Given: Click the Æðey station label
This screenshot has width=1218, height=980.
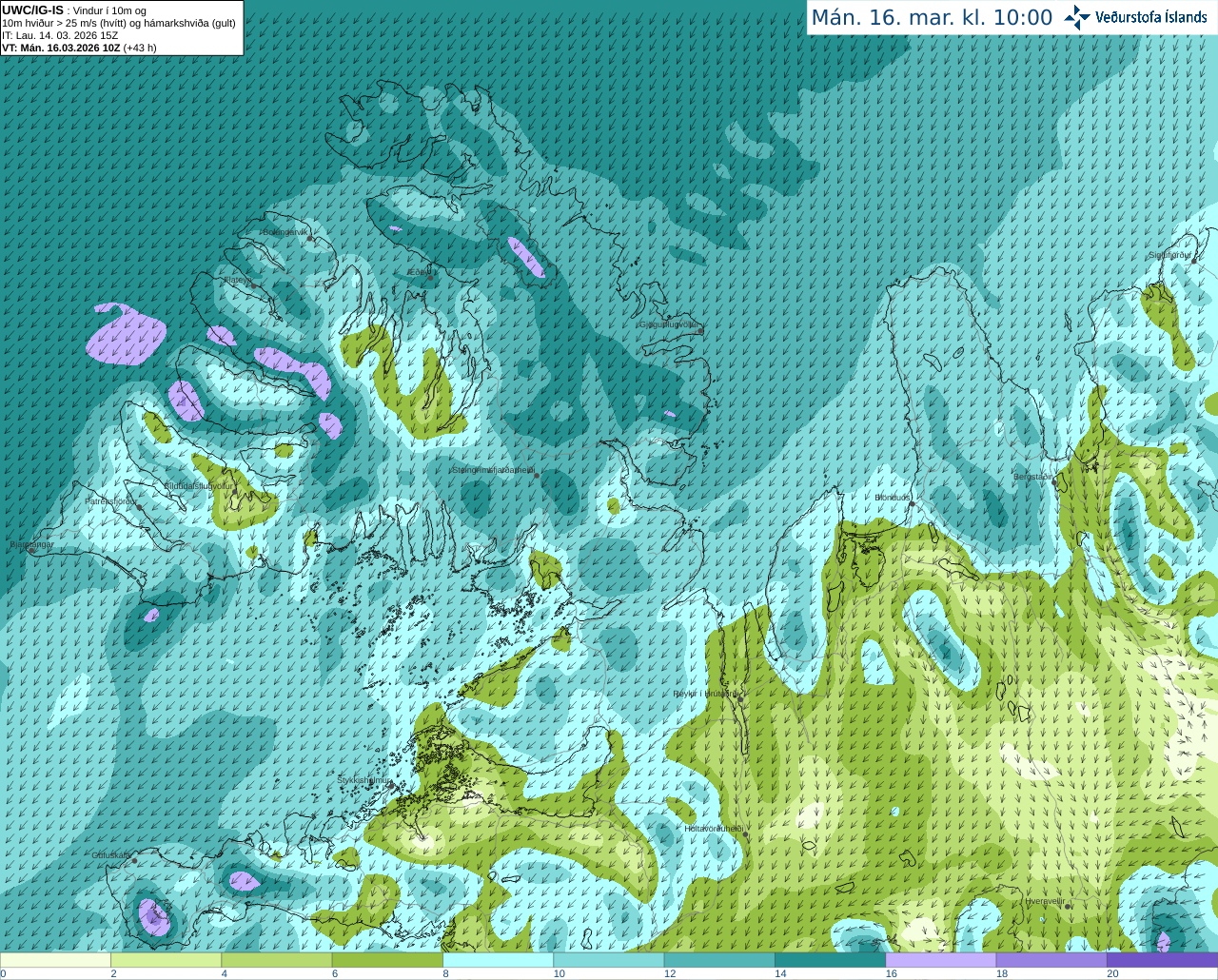Looking at the screenshot, I should tap(418, 272).
